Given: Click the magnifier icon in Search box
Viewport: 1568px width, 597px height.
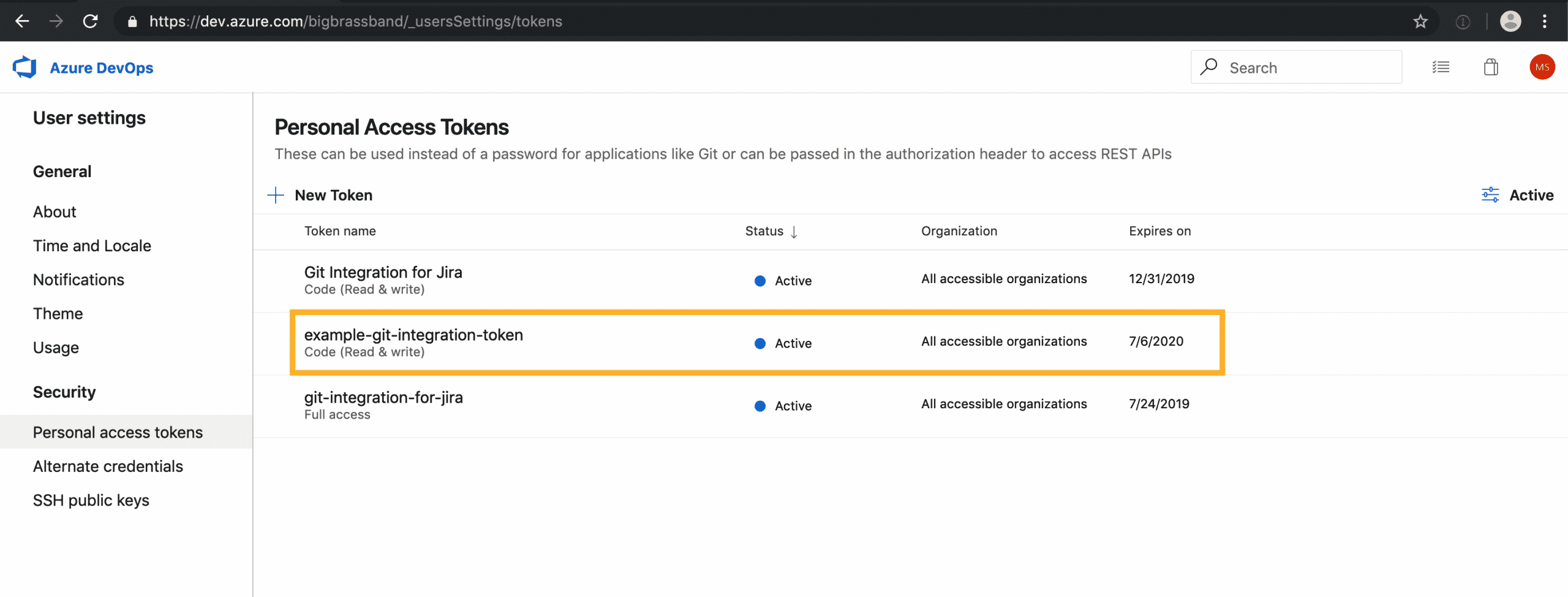Looking at the screenshot, I should (x=1208, y=67).
